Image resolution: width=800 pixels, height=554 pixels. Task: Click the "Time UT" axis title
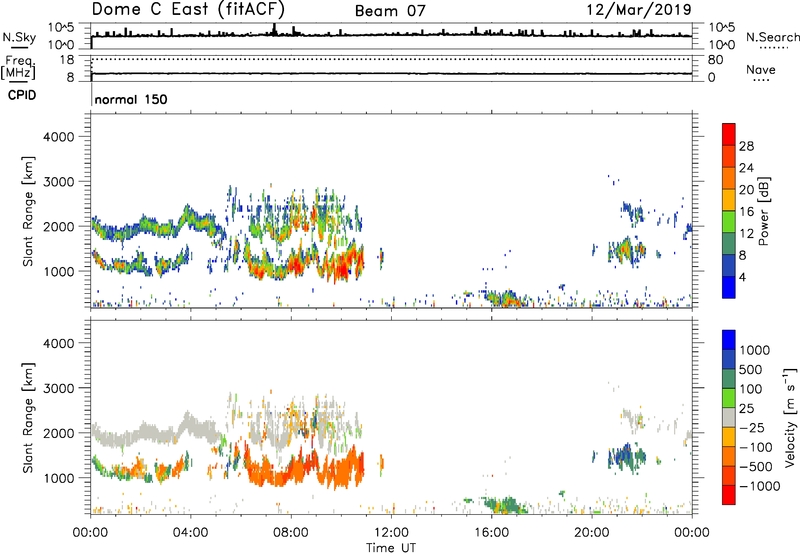click(391, 548)
